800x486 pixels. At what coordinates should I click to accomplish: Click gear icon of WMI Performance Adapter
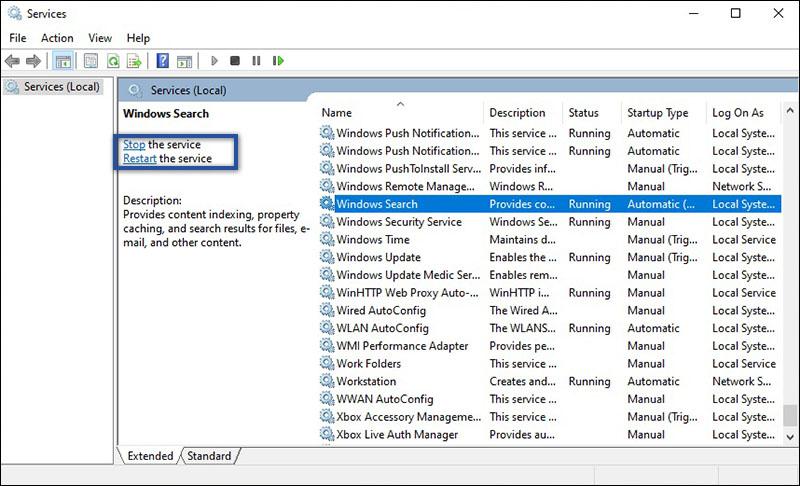coord(327,346)
